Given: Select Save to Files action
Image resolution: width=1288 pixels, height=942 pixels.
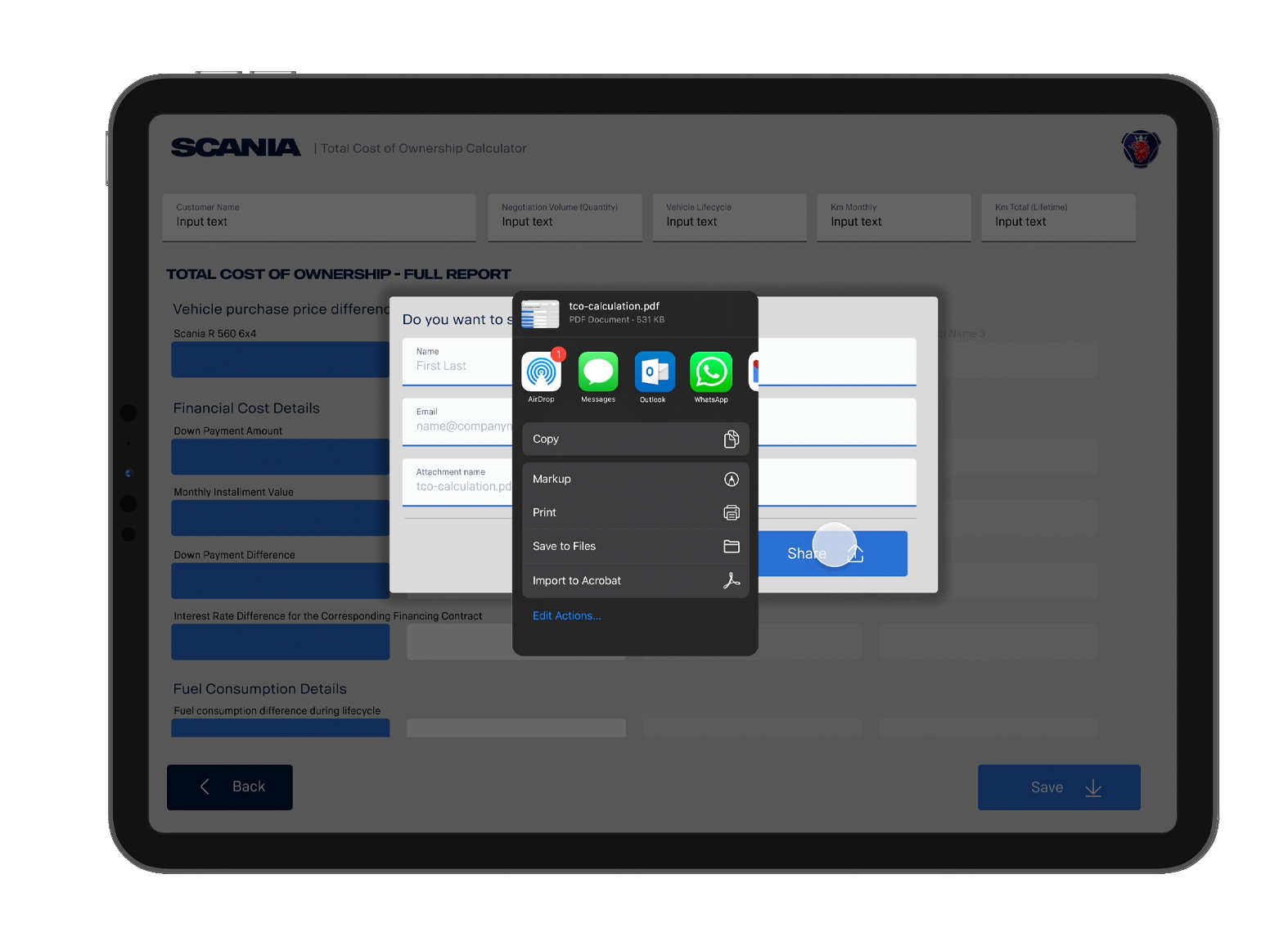Looking at the screenshot, I should (635, 546).
